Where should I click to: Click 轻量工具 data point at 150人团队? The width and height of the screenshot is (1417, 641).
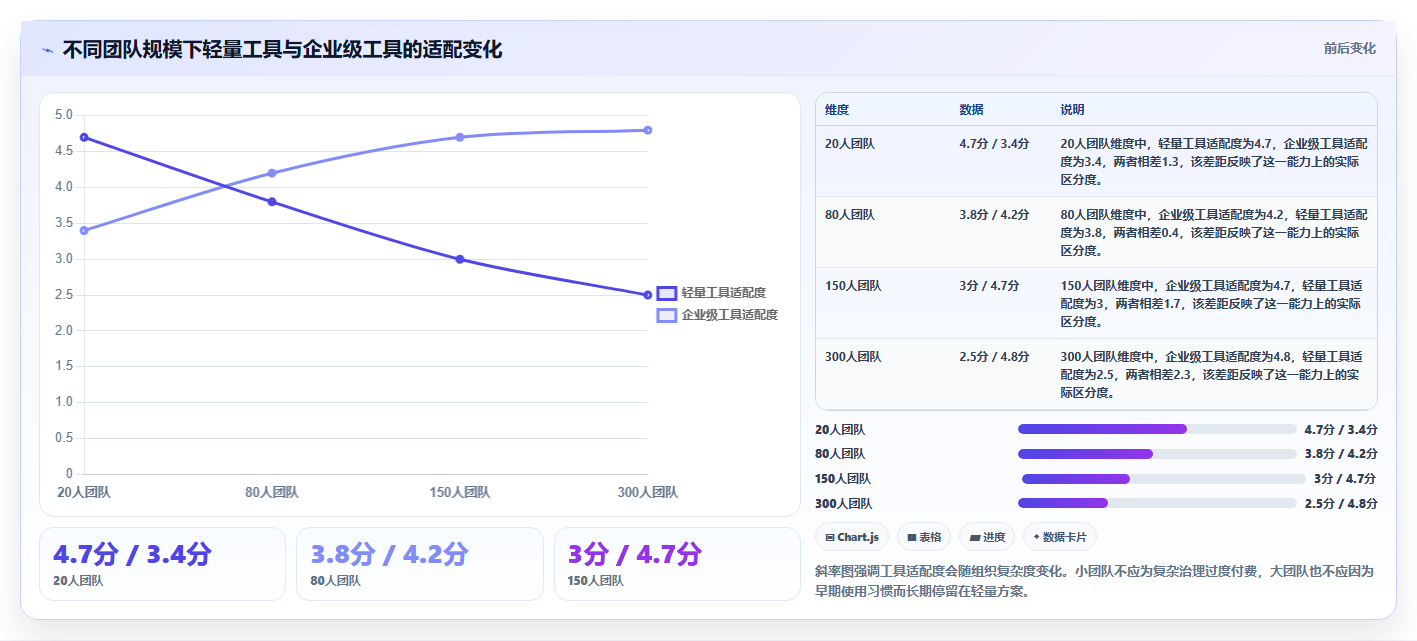460,259
